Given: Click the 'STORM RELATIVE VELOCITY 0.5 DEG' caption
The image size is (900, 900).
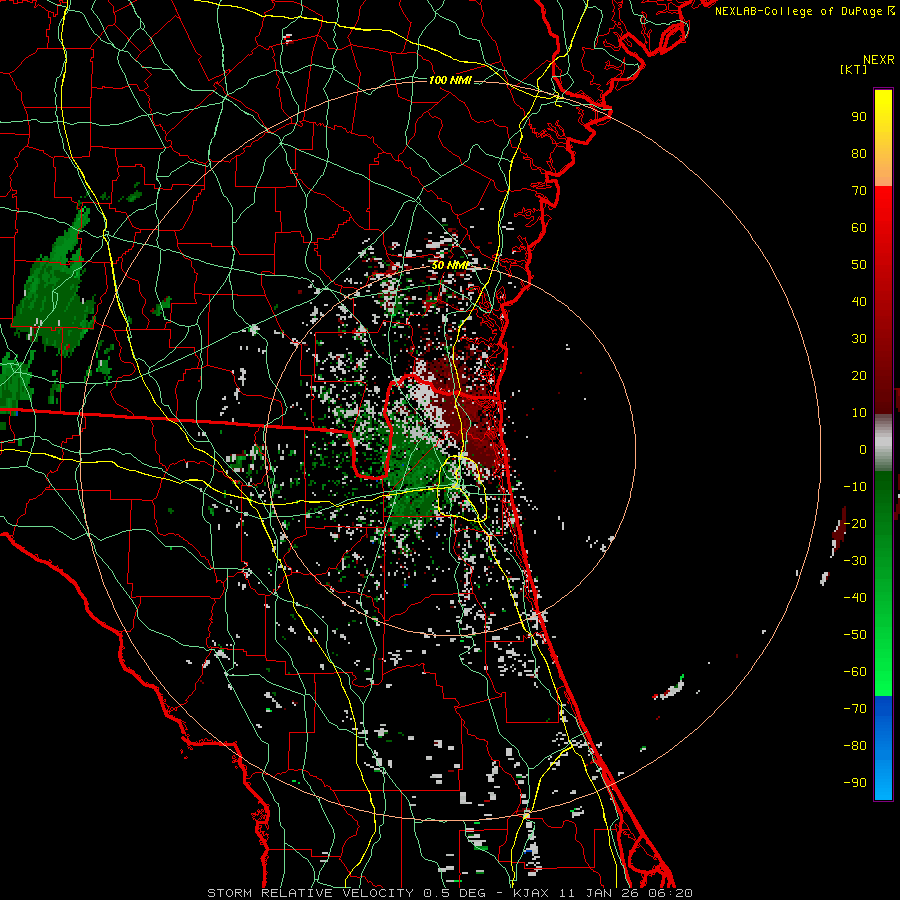Looking at the screenshot, I should (346, 893).
